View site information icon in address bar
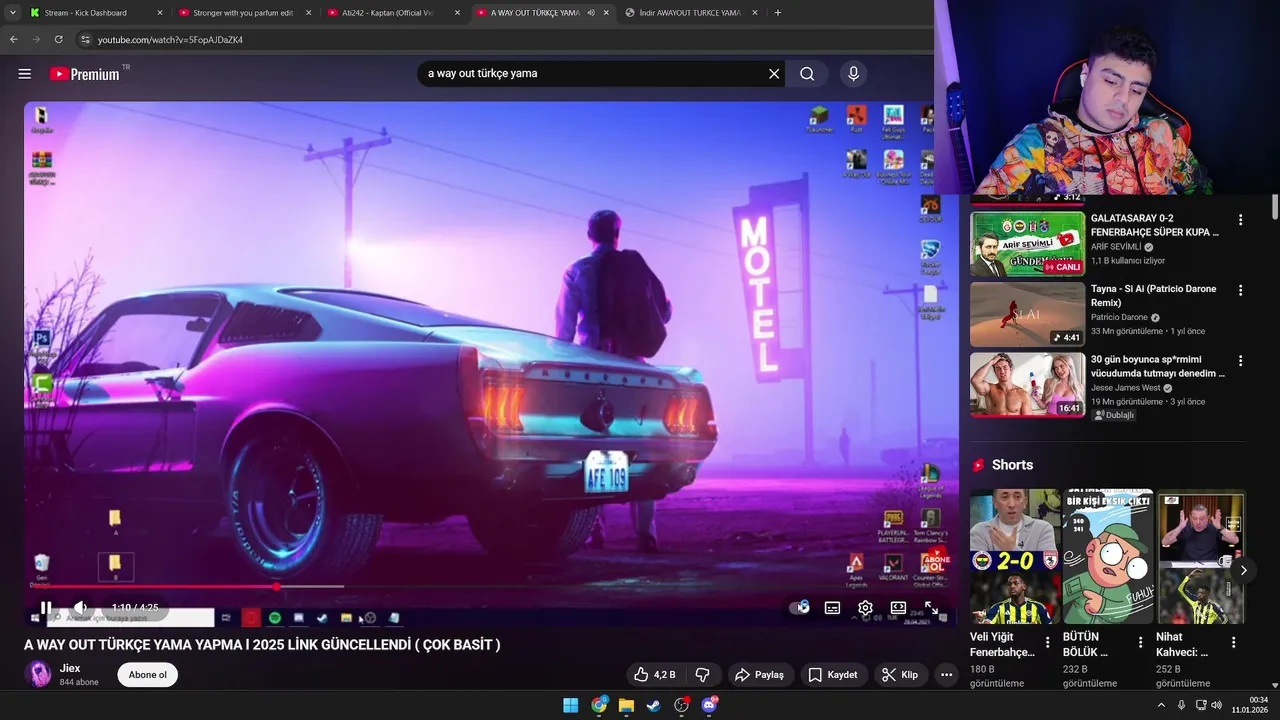 tap(86, 39)
